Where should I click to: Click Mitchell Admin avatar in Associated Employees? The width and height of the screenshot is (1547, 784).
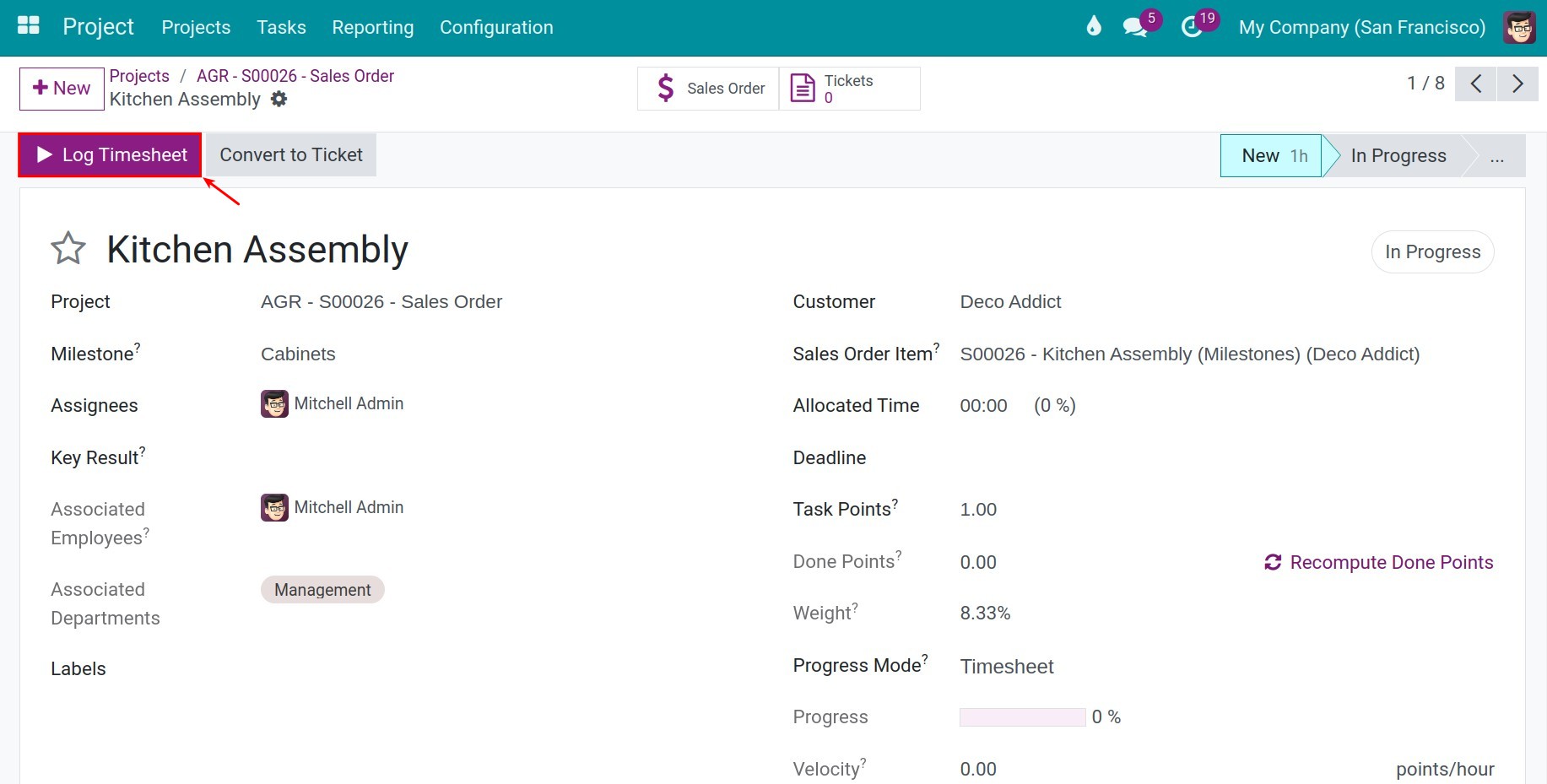click(x=274, y=508)
